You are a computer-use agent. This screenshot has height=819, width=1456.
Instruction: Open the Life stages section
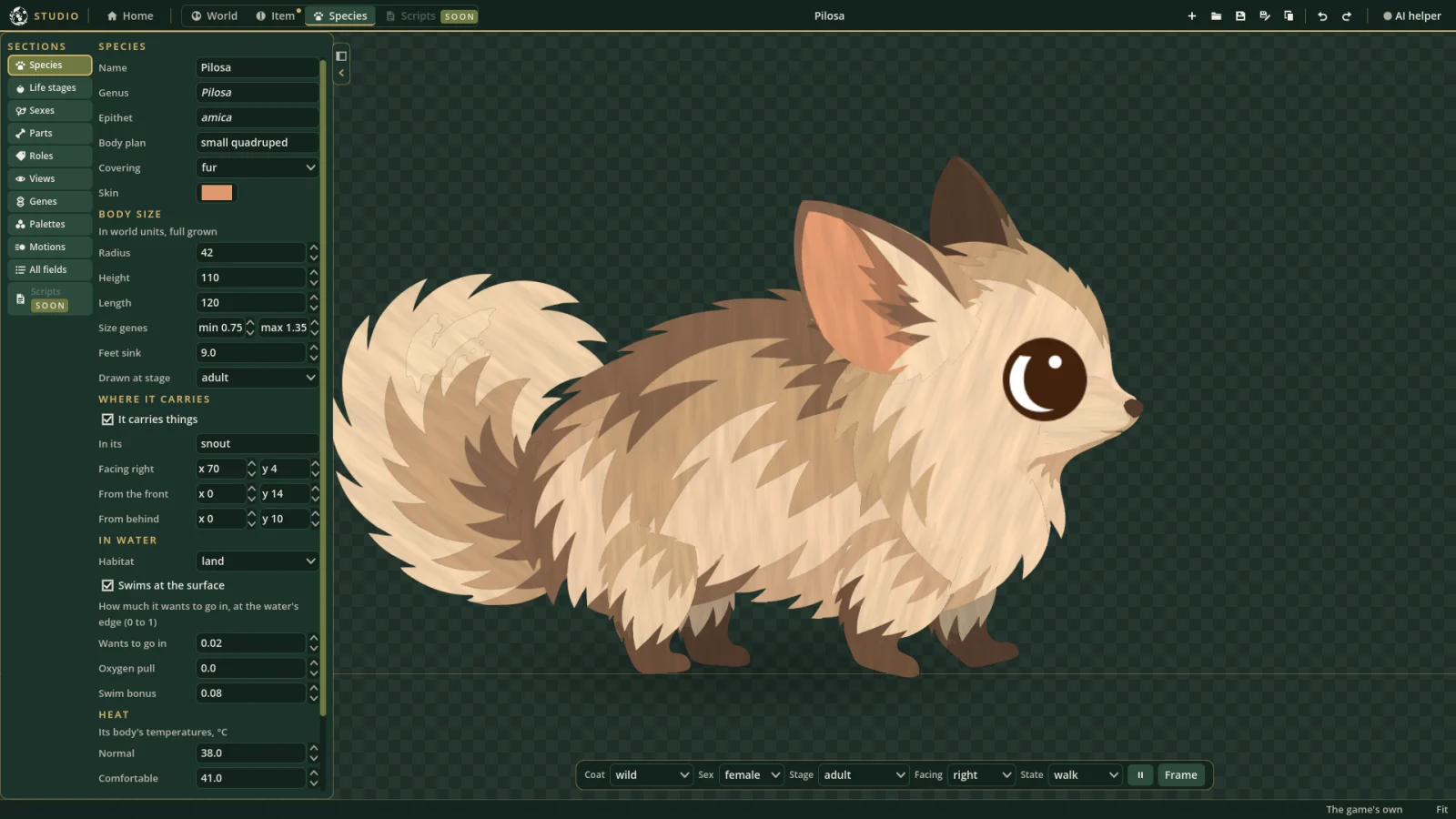[50, 88]
